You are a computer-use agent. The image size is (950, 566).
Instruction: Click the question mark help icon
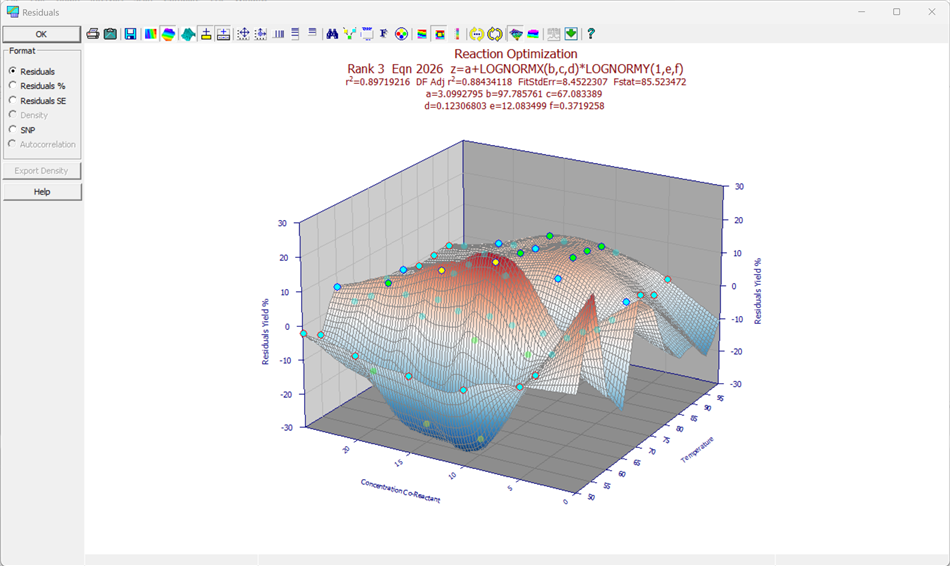coord(591,34)
